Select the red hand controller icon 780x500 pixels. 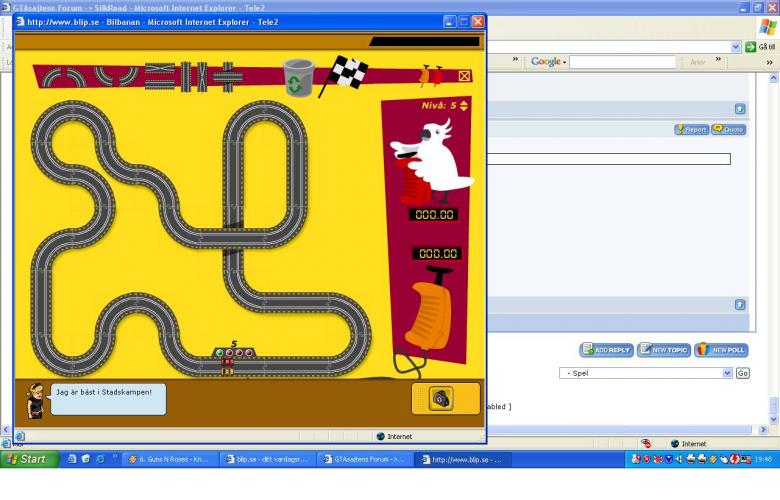tap(436, 75)
